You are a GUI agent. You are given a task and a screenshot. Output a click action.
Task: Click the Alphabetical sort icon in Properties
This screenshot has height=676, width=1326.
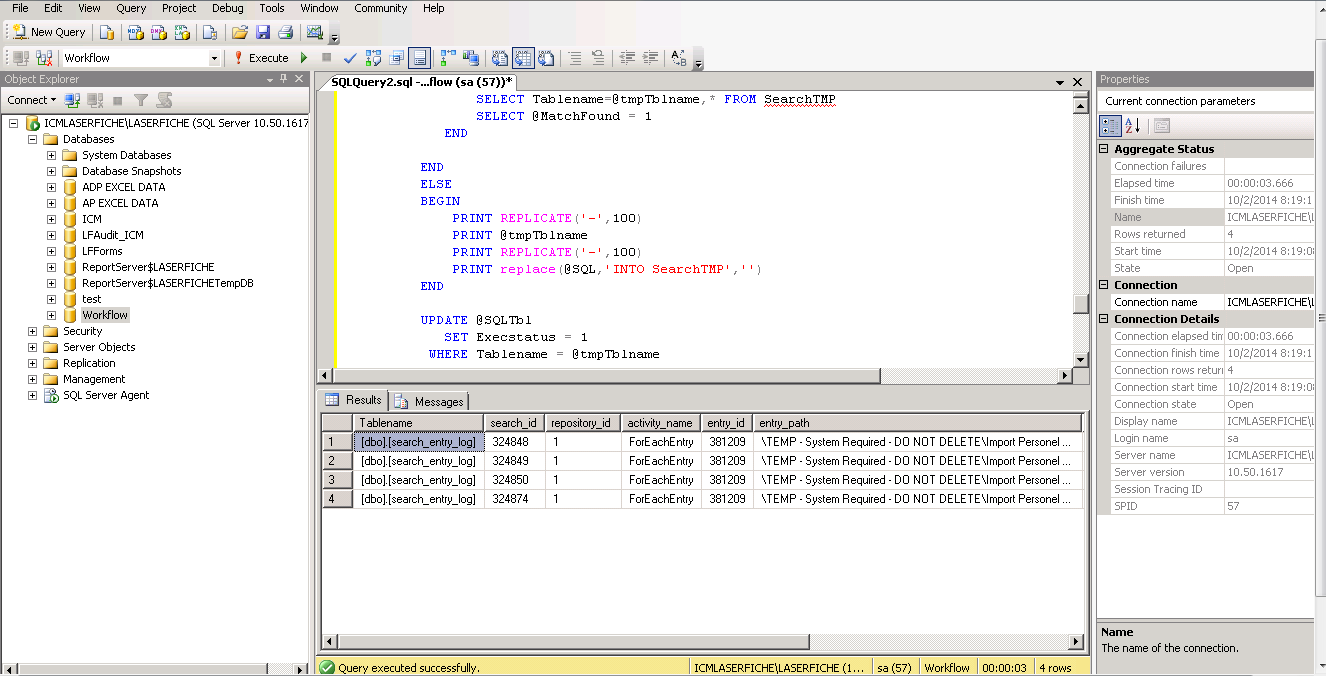pyautogui.click(x=1133, y=126)
